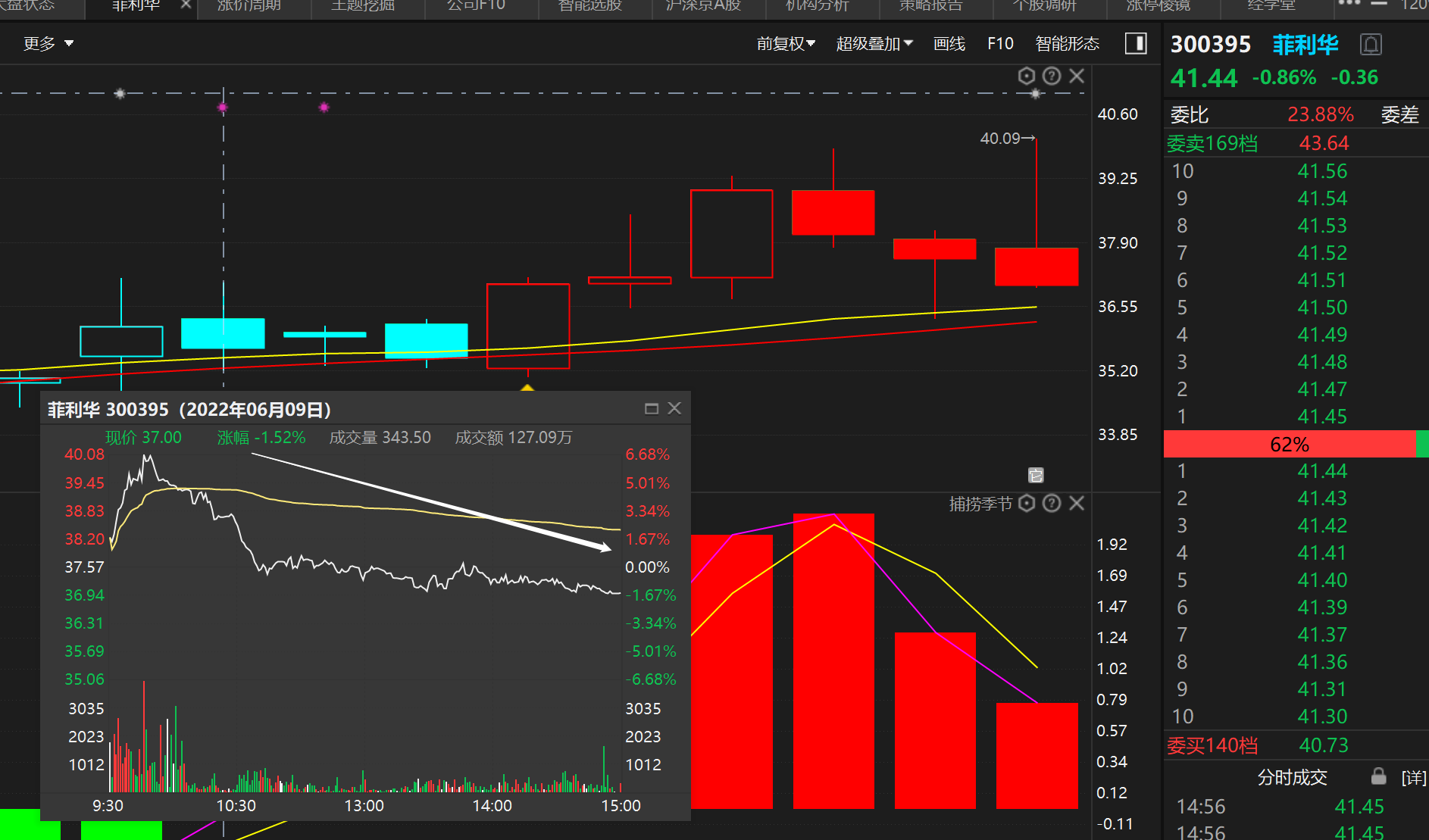Switch to the 主题挖掘 tab
The image size is (1429, 840).
click(363, 5)
